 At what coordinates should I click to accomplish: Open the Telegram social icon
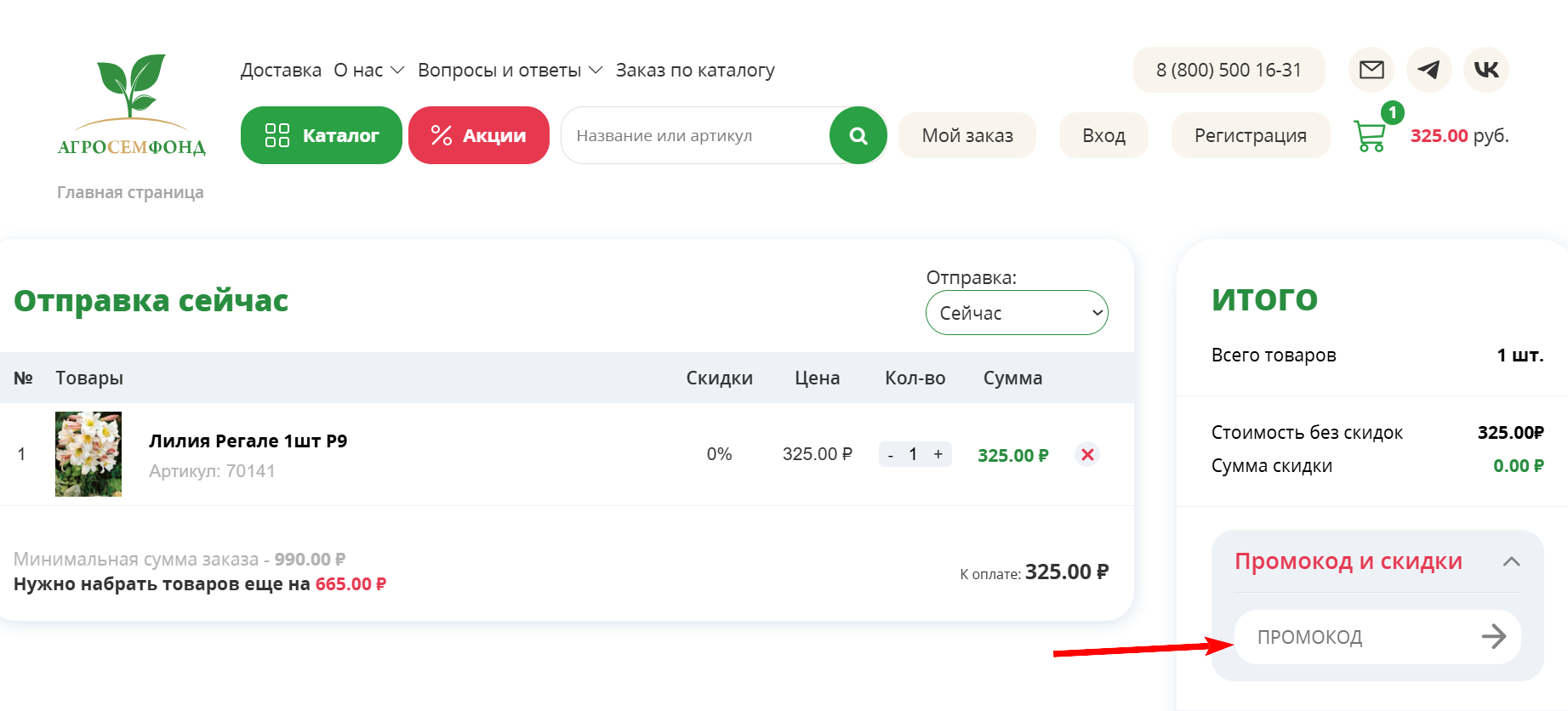(1428, 70)
